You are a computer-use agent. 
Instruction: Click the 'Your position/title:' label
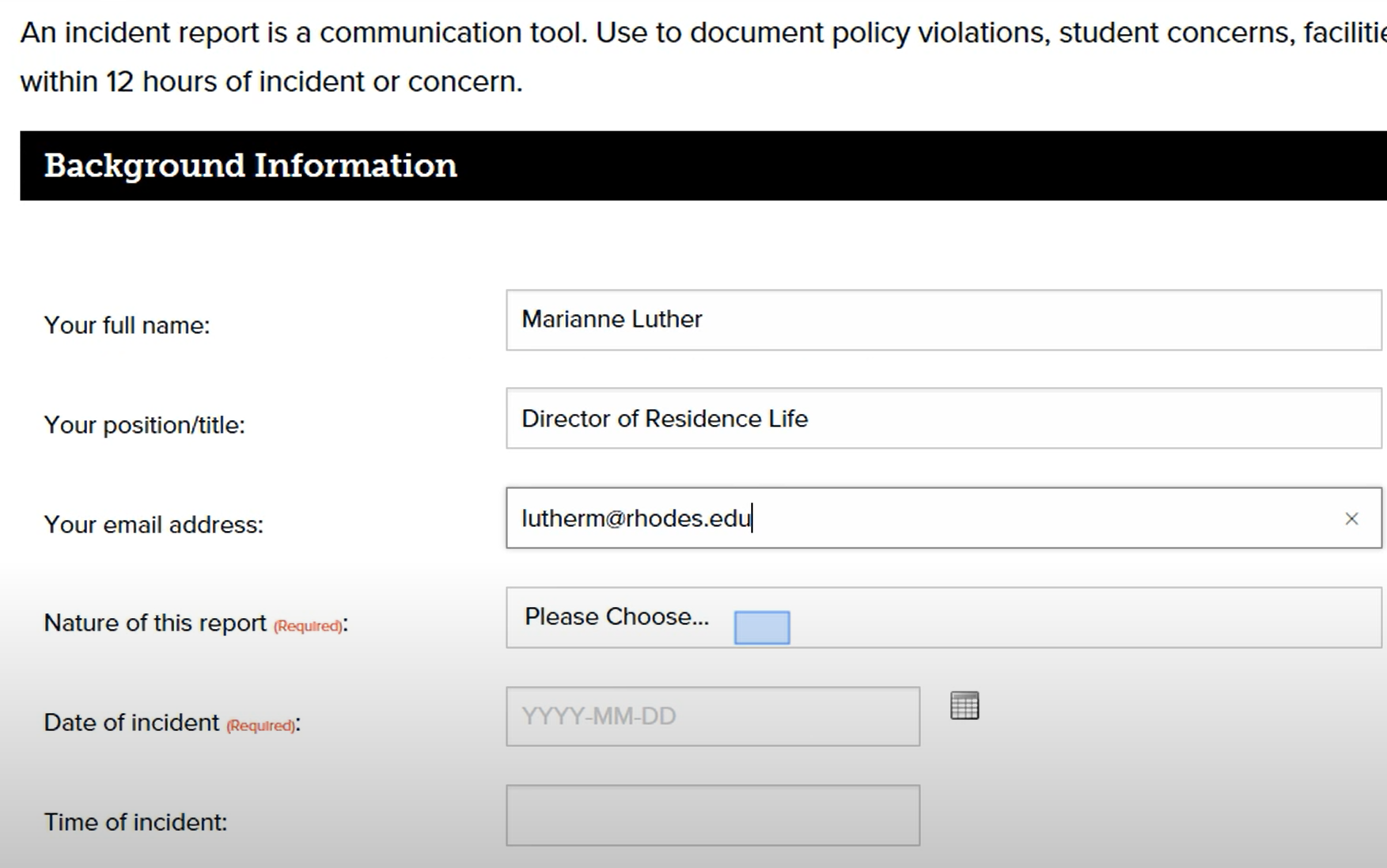[144, 425]
